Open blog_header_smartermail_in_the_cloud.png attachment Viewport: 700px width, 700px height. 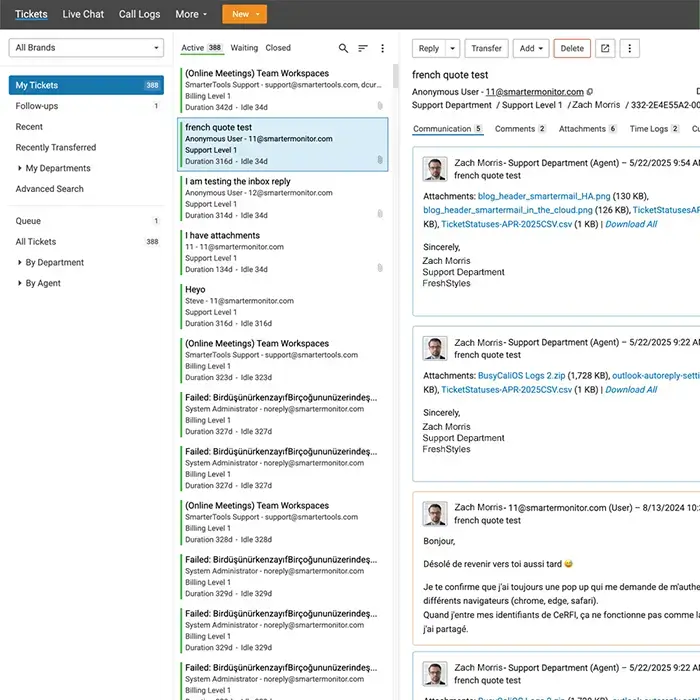coord(508,210)
